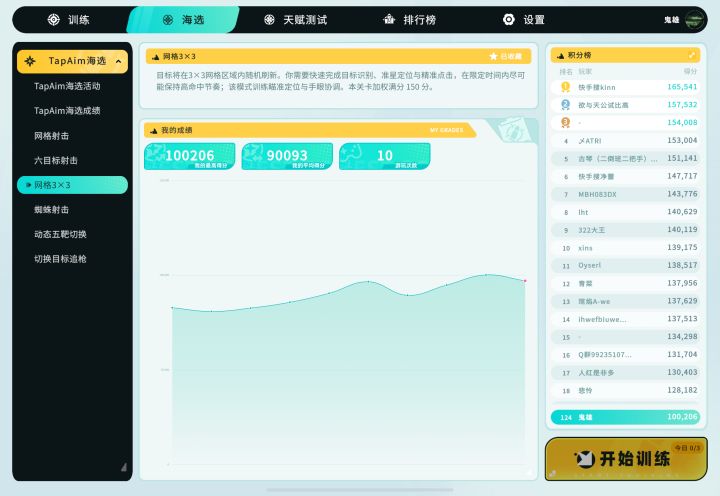Viewport: 720px width, 496px height.
Task: Select leaderboard row for lht
Action: point(625,212)
